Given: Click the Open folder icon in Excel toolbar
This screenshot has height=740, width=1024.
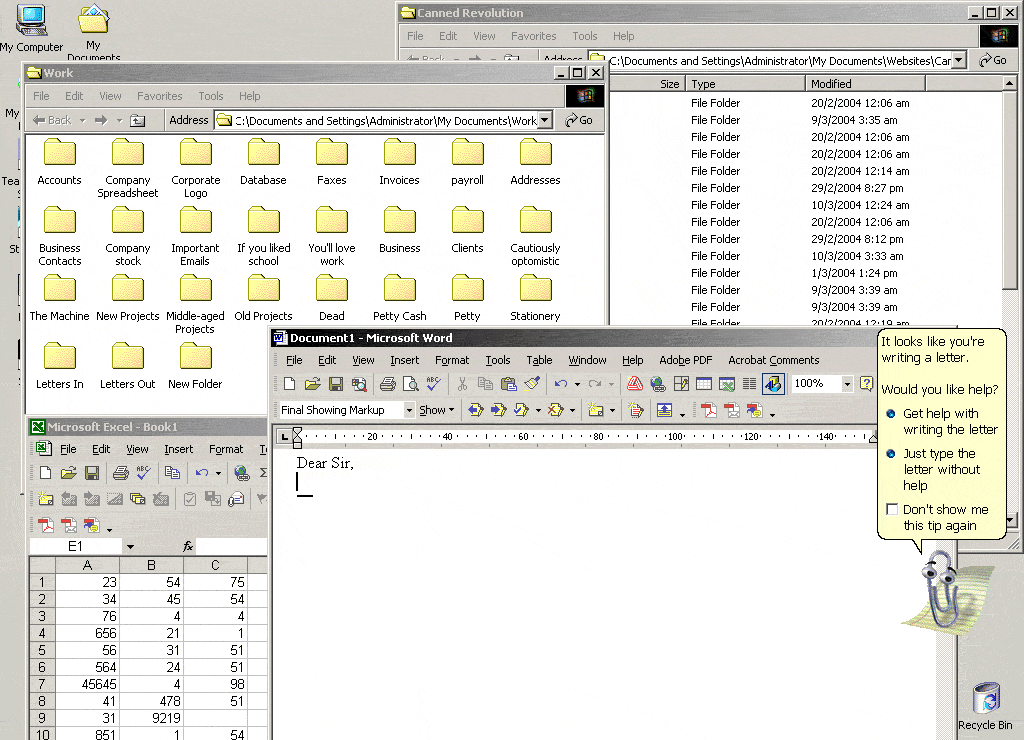Looking at the screenshot, I should [68, 473].
